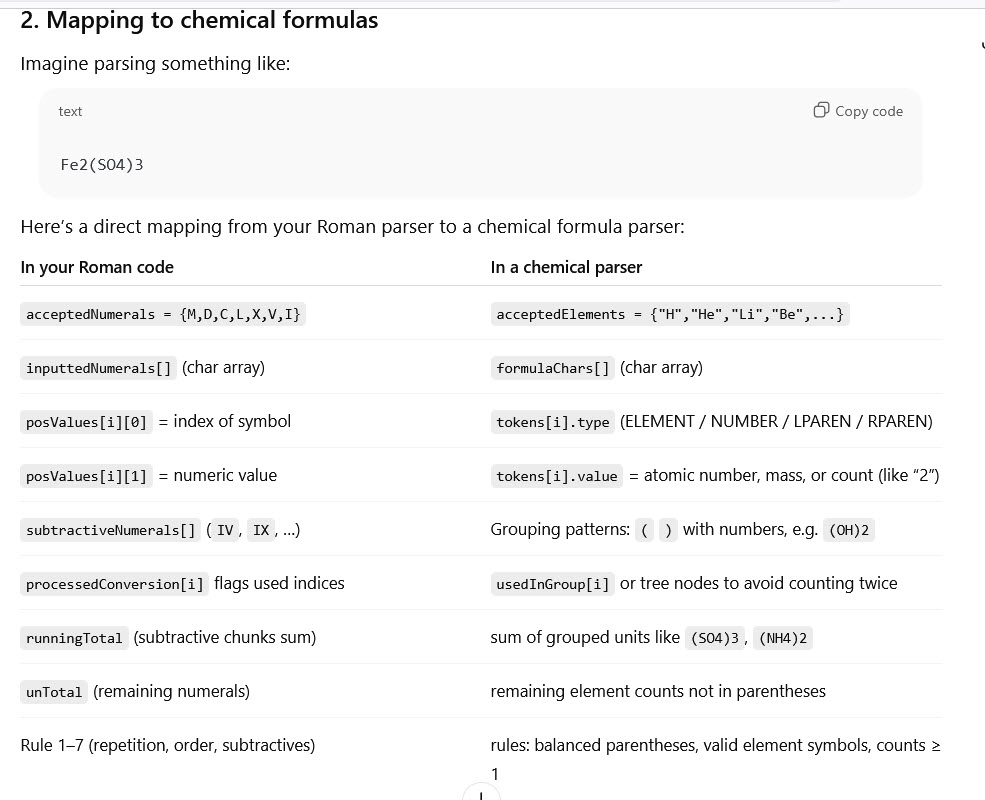This screenshot has height=800, width=985.
Task: Click the subtractiveNumerals[] code chip
Action: point(110,530)
